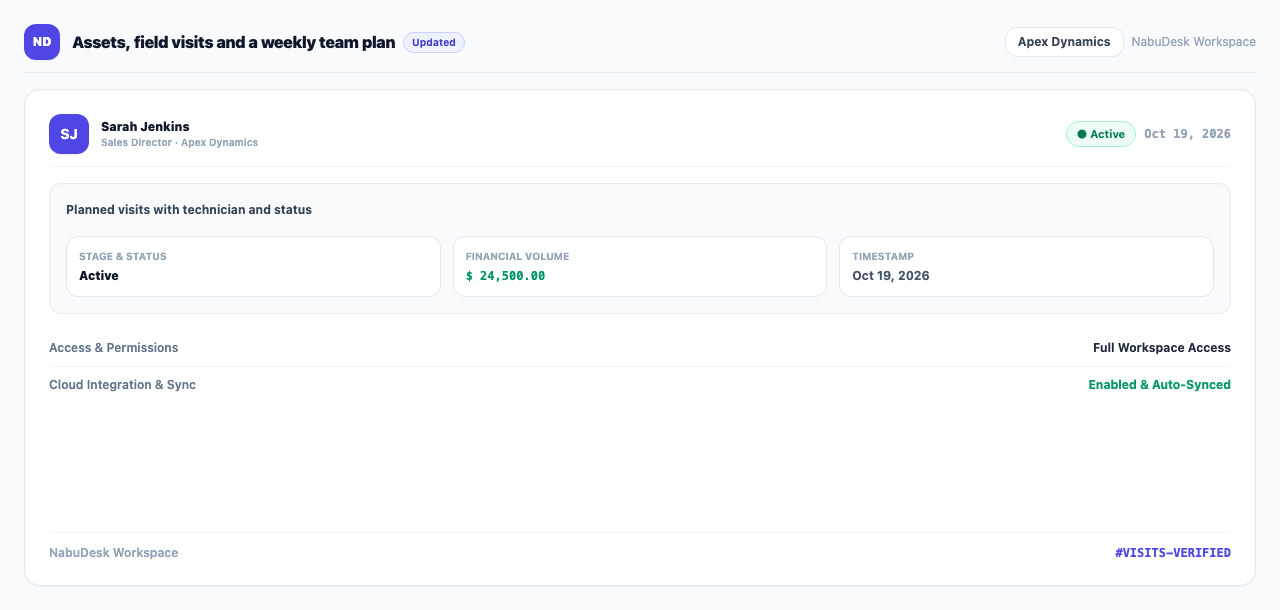Viewport: 1280px width, 610px height.
Task: Open Sarah Jenkins name link
Action: 145,126
